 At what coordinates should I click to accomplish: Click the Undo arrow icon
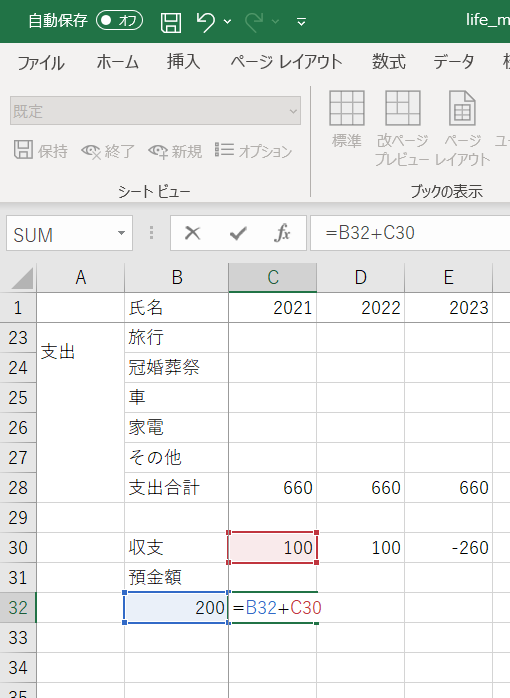click(206, 21)
